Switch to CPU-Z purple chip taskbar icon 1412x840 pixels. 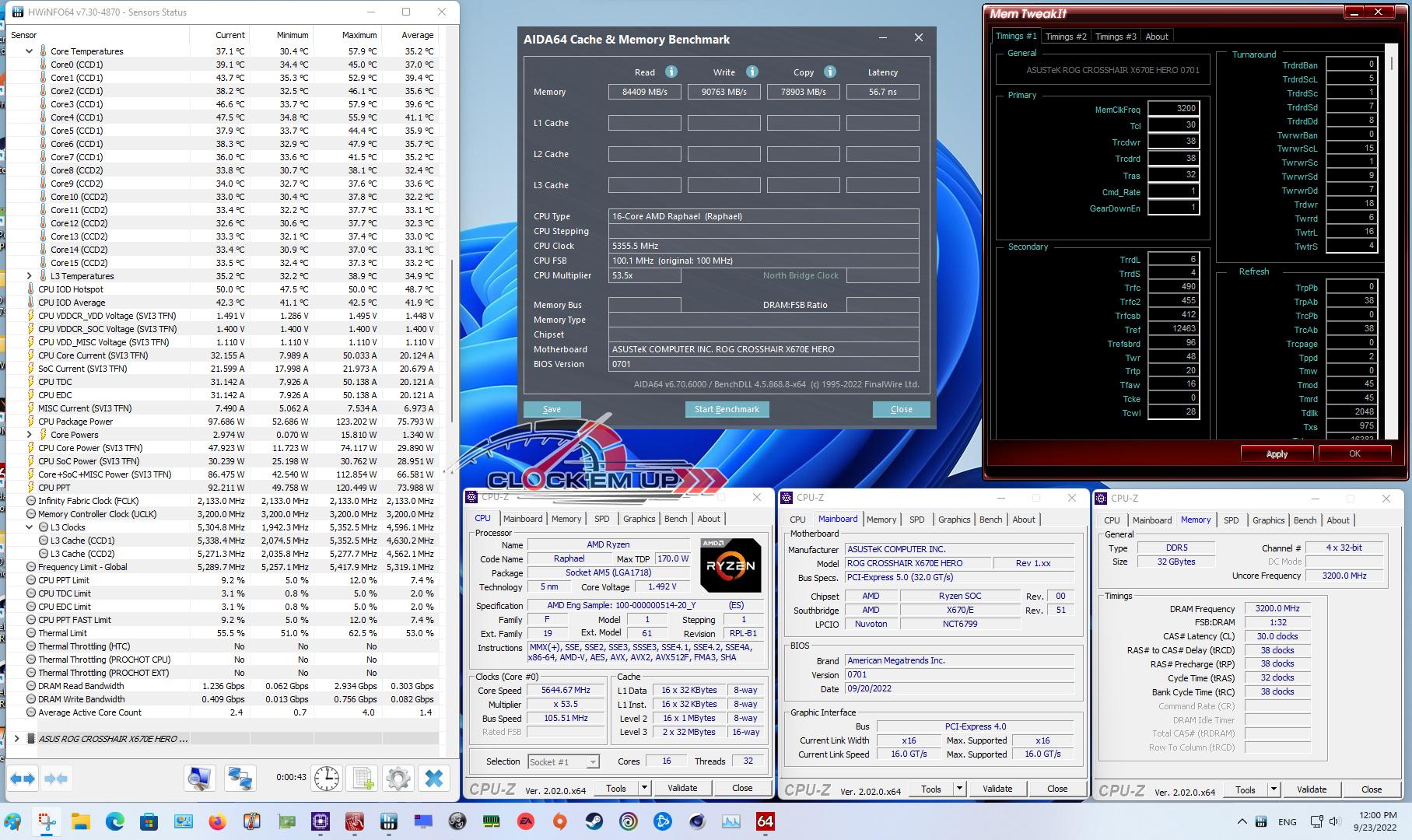321,821
